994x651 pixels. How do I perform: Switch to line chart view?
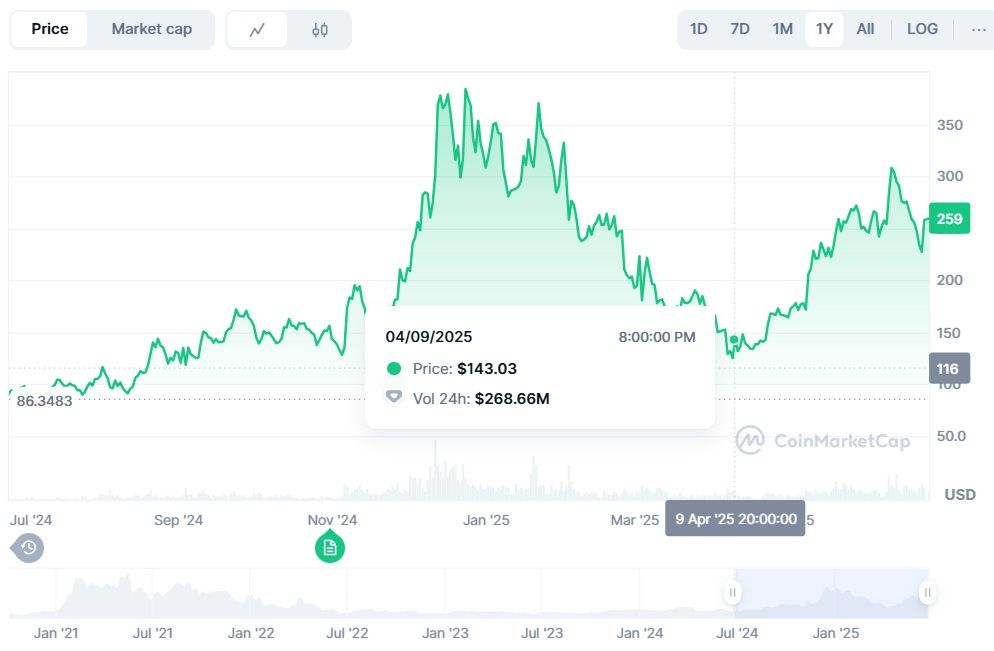click(257, 30)
